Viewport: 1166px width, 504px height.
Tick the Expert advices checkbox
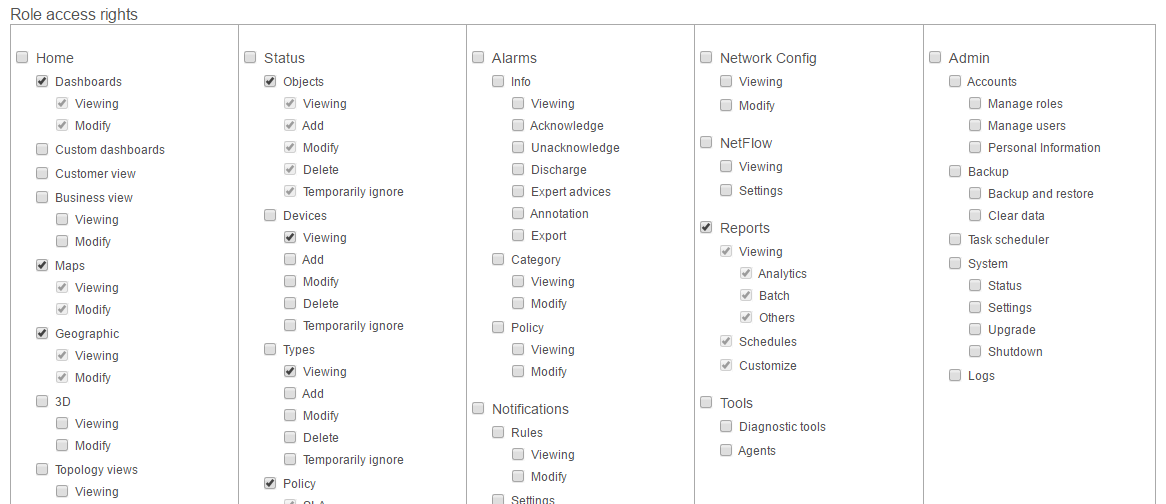click(x=518, y=191)
